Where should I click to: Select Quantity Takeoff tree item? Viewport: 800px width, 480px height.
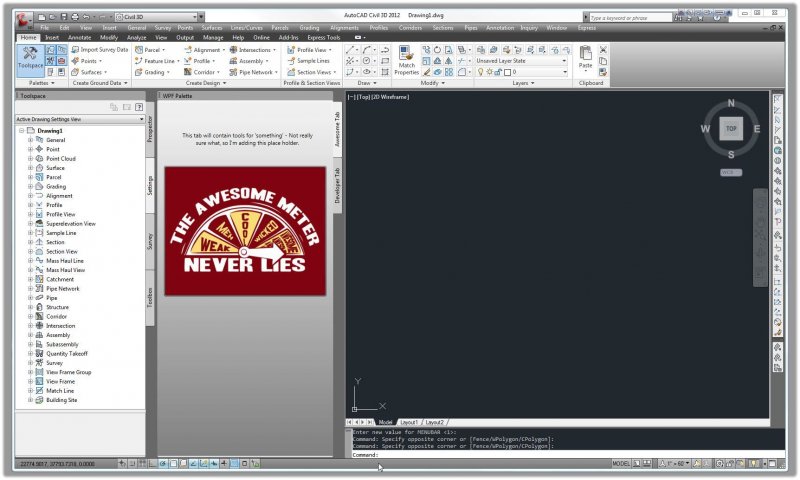coord(67,353)
